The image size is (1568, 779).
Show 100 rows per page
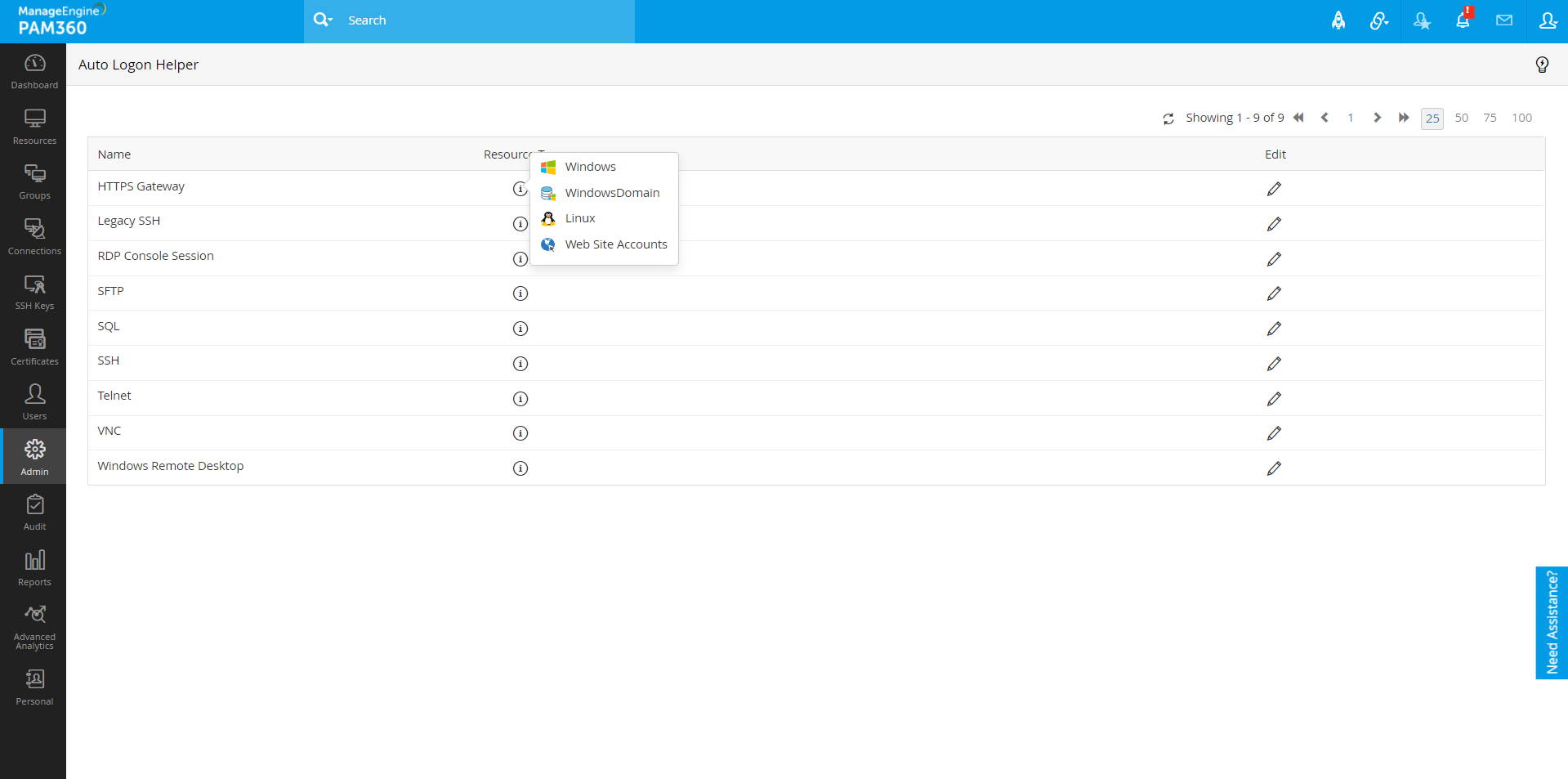(1521, 118)
